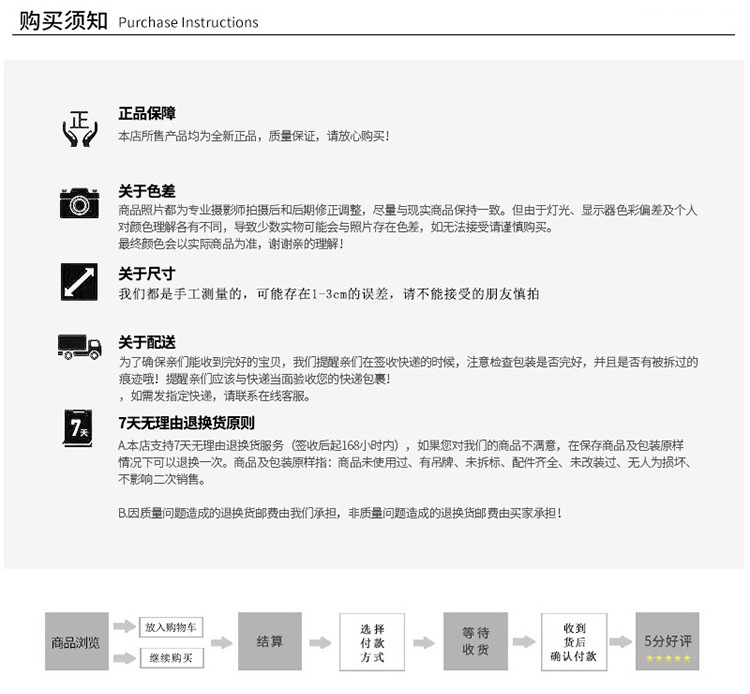Click the line starting 商品照片都为专业摄影师
This screenshot has height=694, width=750.
pyautogui.click(x=408, y=210)
